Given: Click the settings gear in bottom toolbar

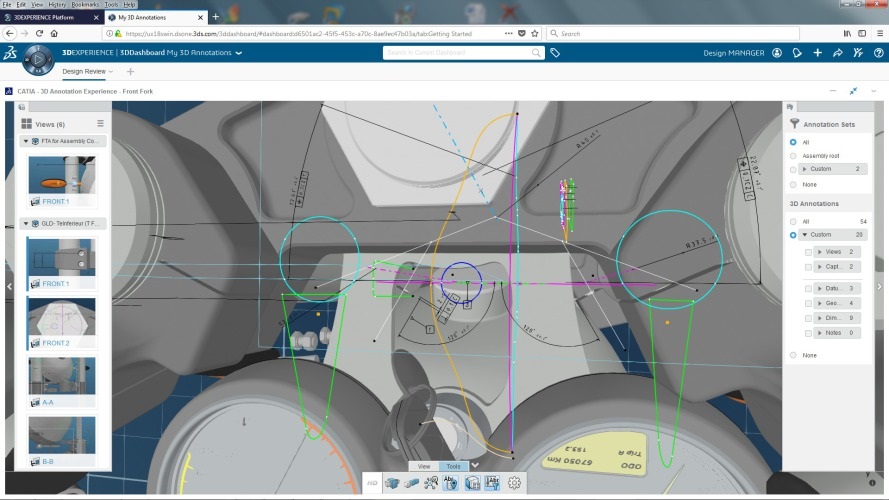Looking at the screenshot, I should (x=515, y=483).
